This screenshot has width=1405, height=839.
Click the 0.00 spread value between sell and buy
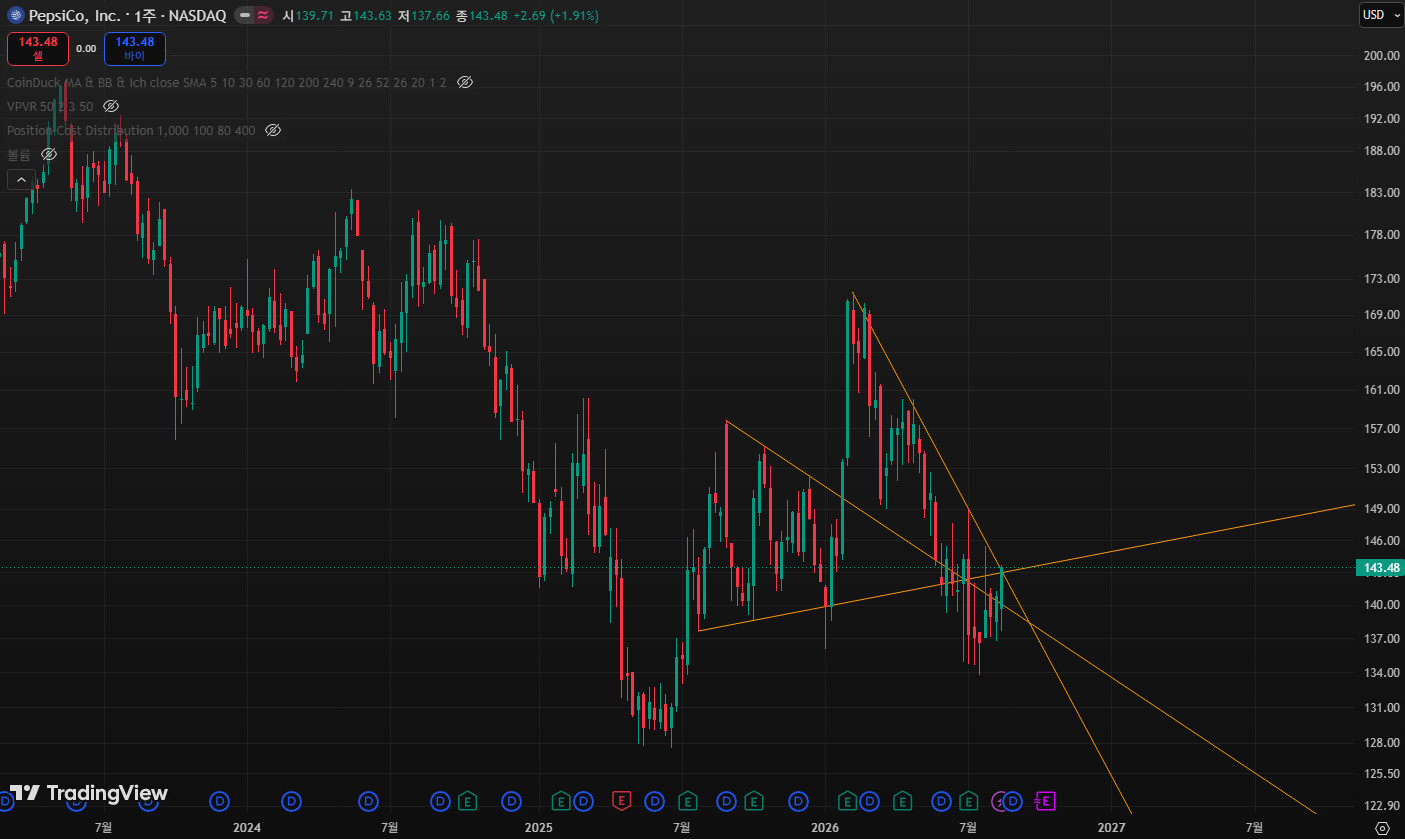[x=86, y=48]
